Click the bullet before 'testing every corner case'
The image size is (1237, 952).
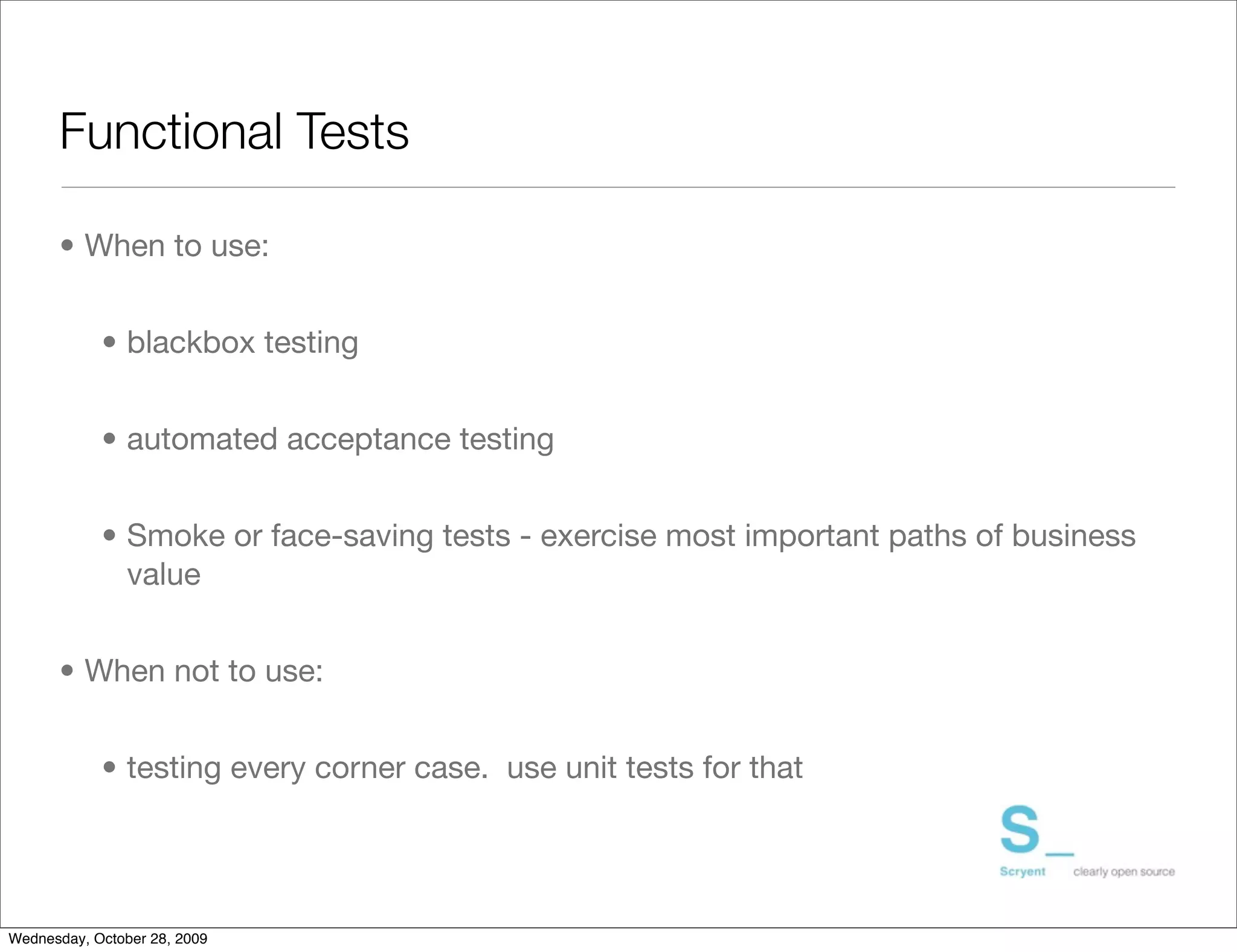click(x=110, y=768)
